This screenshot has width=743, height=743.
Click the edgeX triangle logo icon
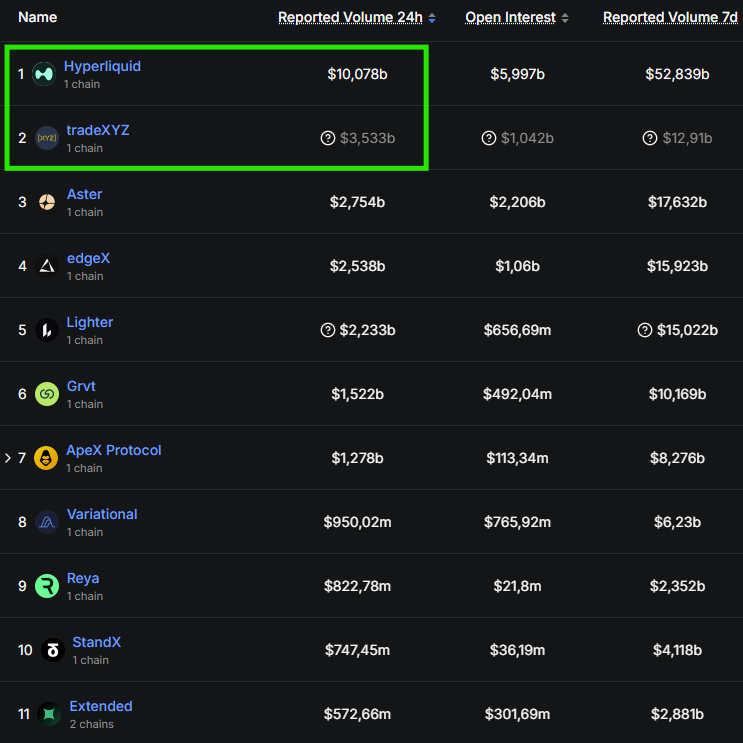(47, 266)
